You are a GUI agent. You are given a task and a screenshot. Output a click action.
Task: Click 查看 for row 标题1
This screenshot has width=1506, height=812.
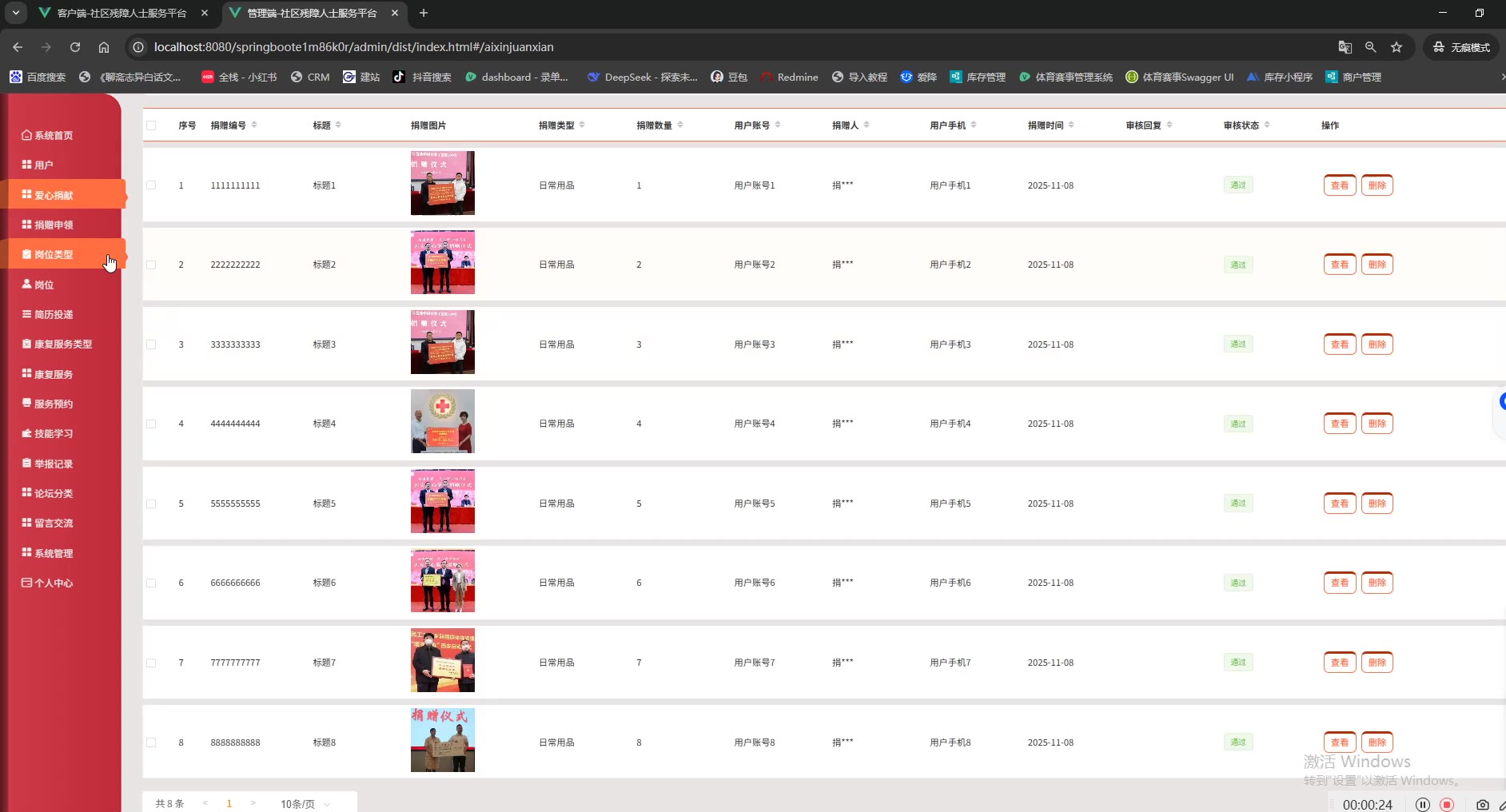pos(1340,185)
